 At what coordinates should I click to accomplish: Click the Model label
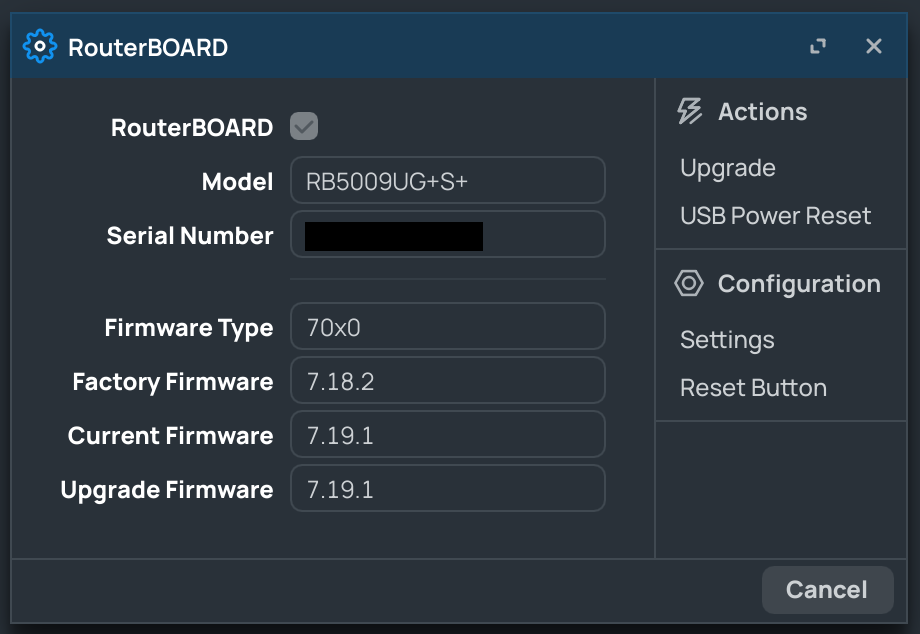coord(238,182)
